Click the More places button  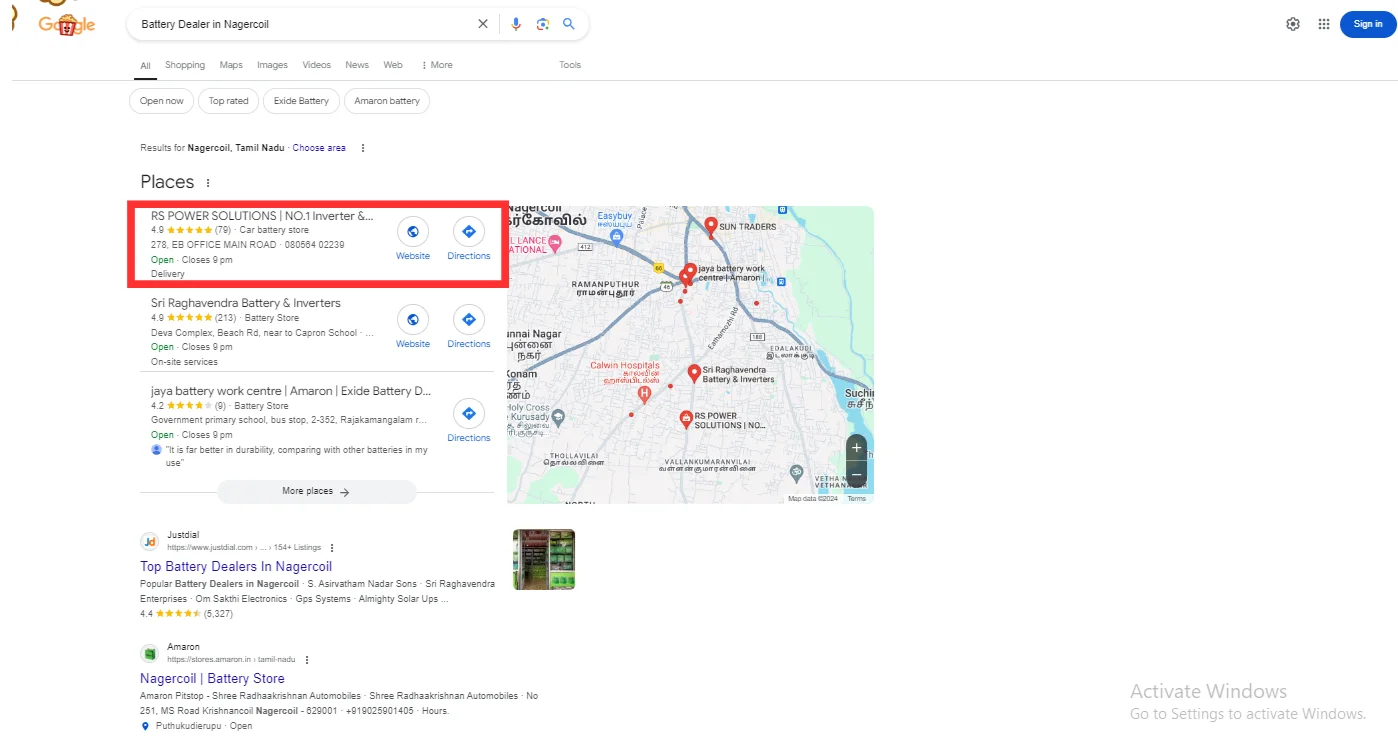pos(316,491)
